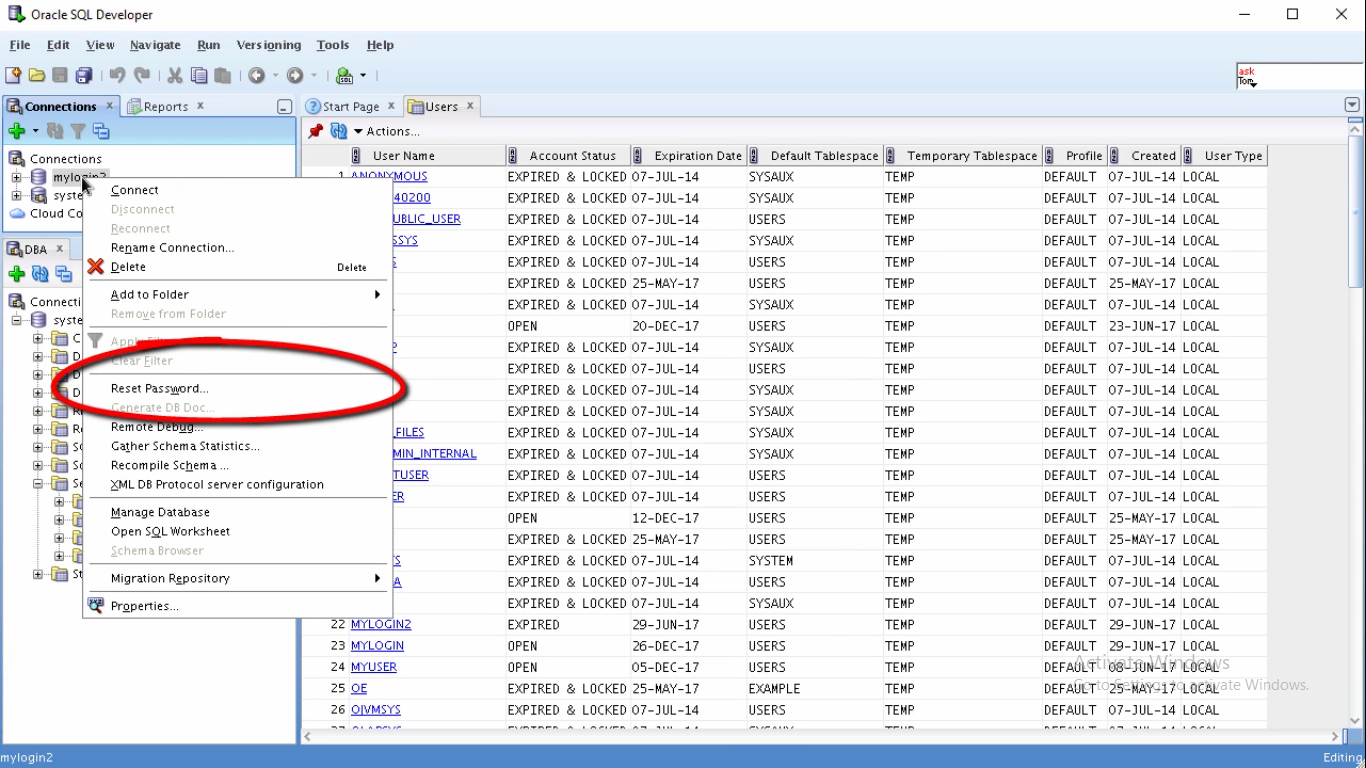Click the Open folder toolbar icon

(37, 75)
